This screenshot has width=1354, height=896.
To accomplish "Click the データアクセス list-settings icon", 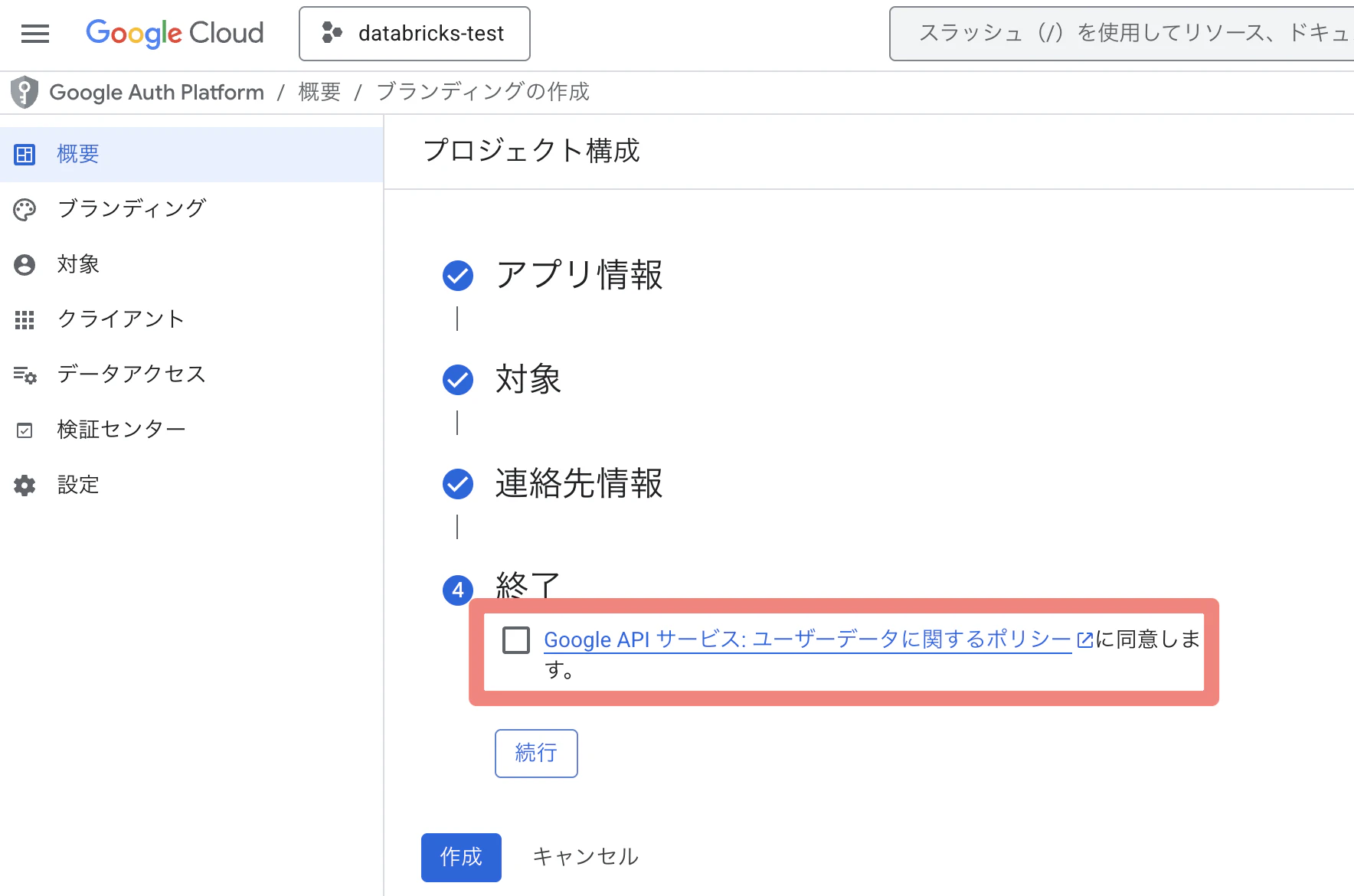I will [x=25, y=375].
